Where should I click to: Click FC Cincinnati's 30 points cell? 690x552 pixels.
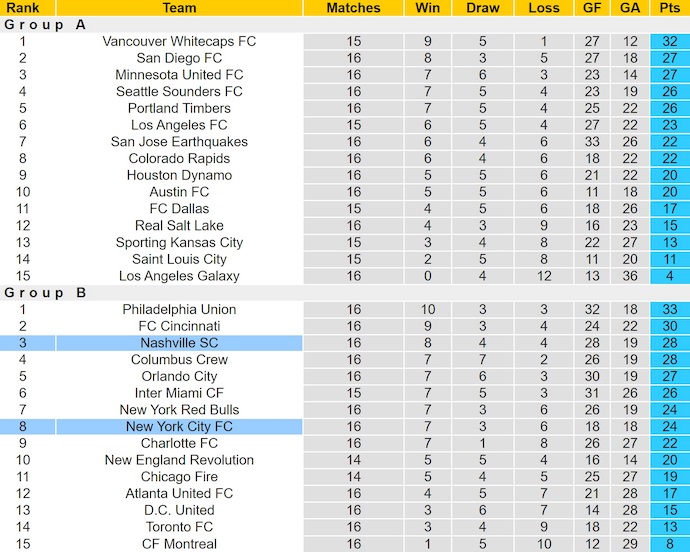coord(669,326)
